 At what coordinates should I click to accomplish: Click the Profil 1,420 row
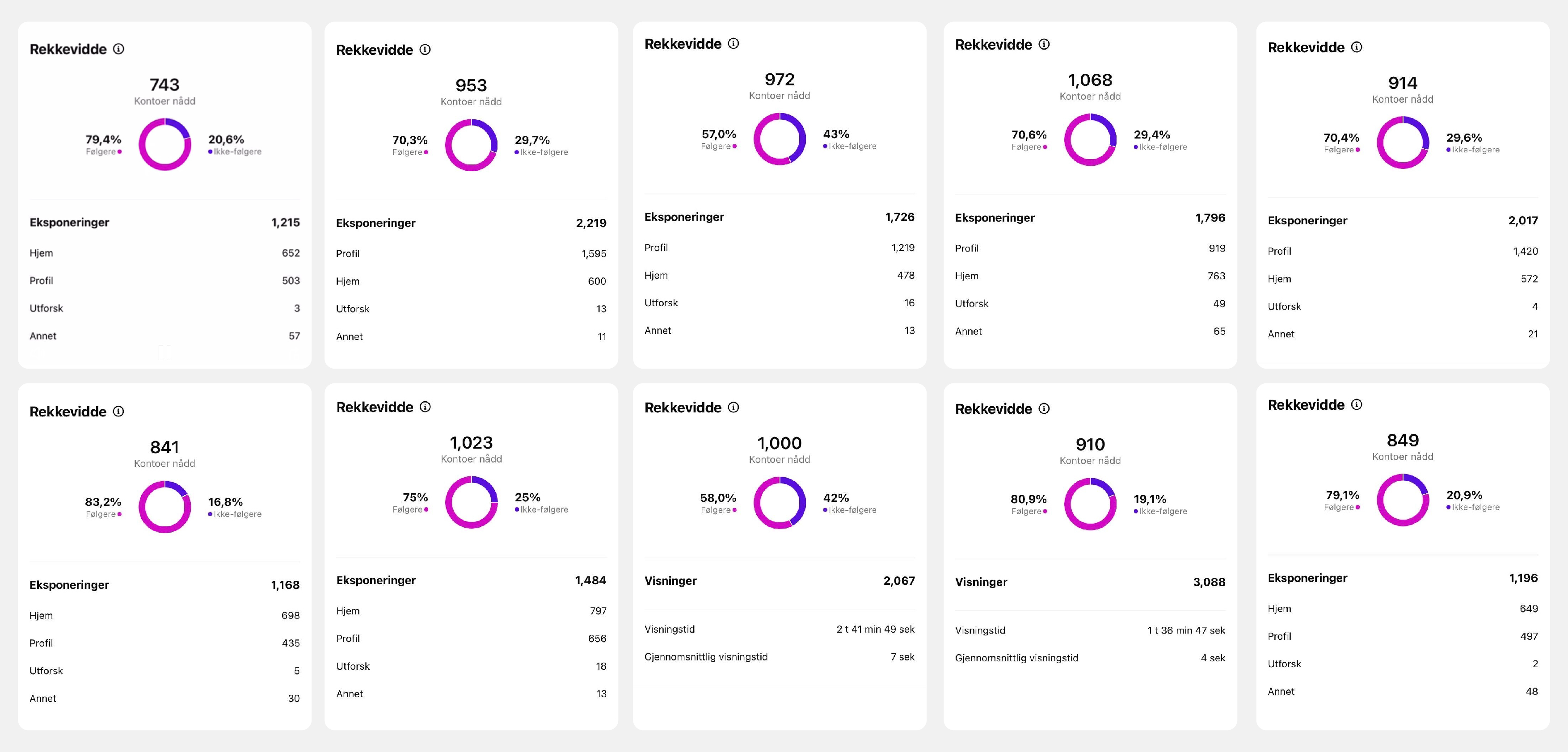coord(1403,251)
